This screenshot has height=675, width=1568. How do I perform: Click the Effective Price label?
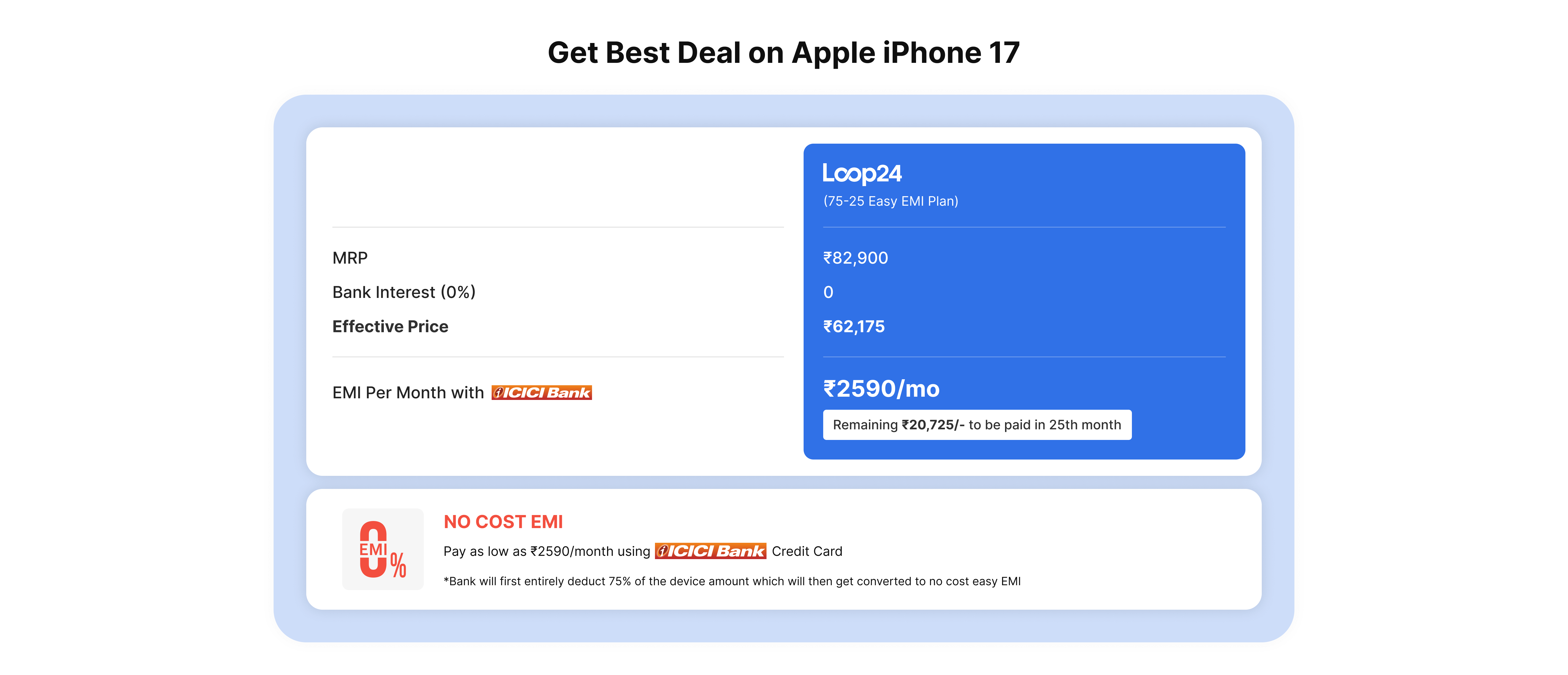[x=390, y=326]
